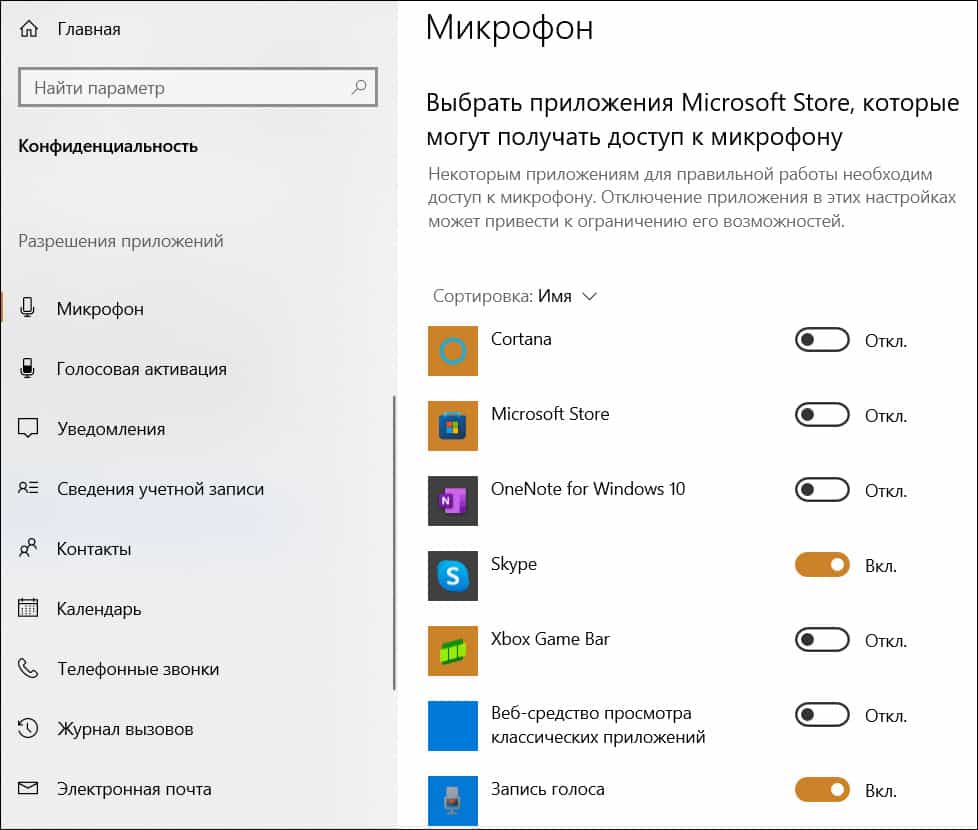Click the Cortana app icon
The image size is (978, 830).
point(452,351)
